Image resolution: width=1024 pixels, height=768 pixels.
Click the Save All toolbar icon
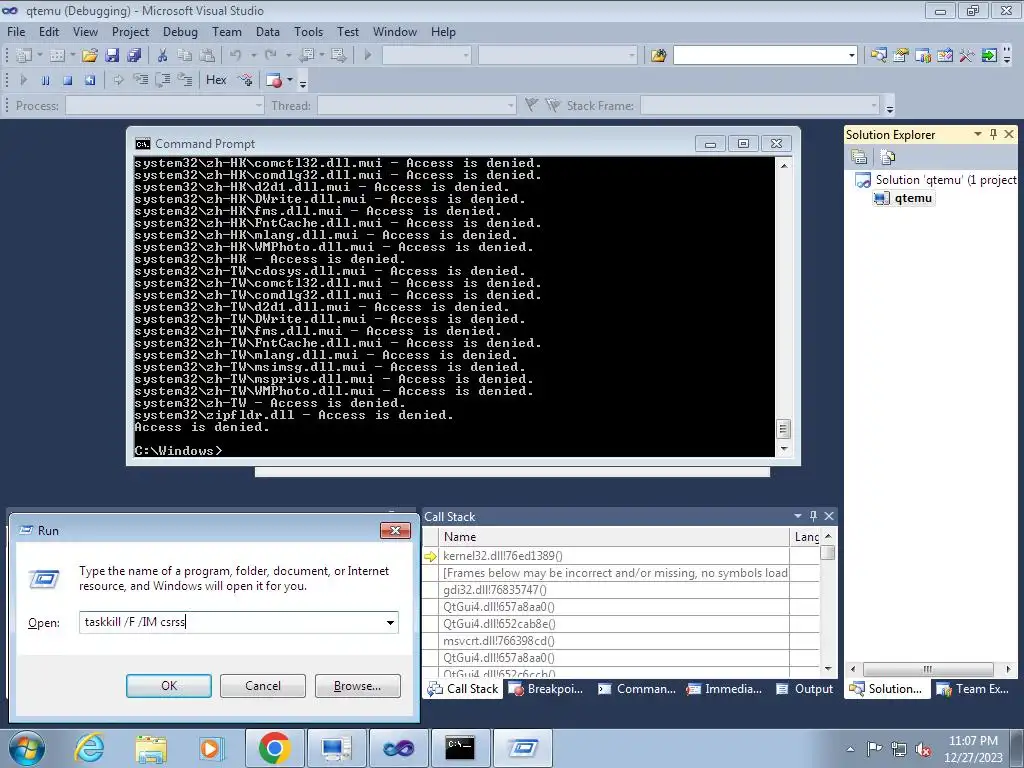pos(134,56)
